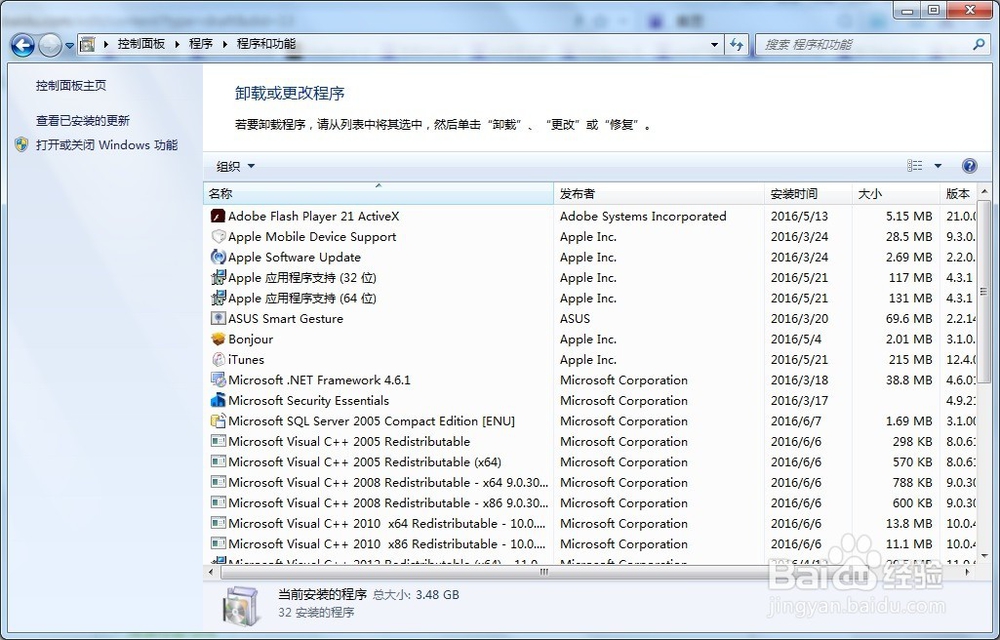1000x640 pixels.
Task: Click the installed programs icon in details pane
Action: click(x=241, y=606)
